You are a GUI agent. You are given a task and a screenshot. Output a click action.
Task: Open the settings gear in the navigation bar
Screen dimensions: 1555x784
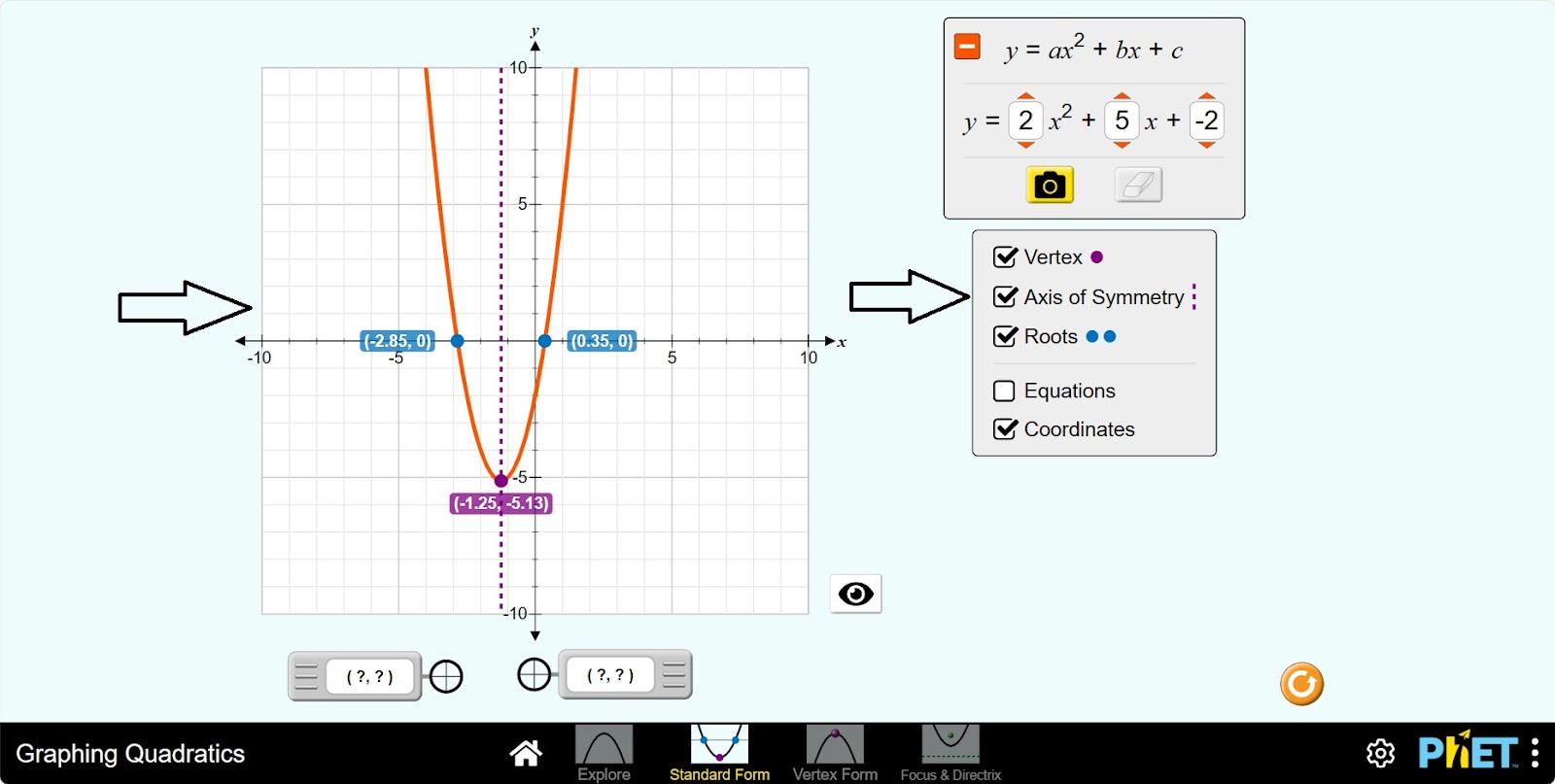tap(1380, 753)
